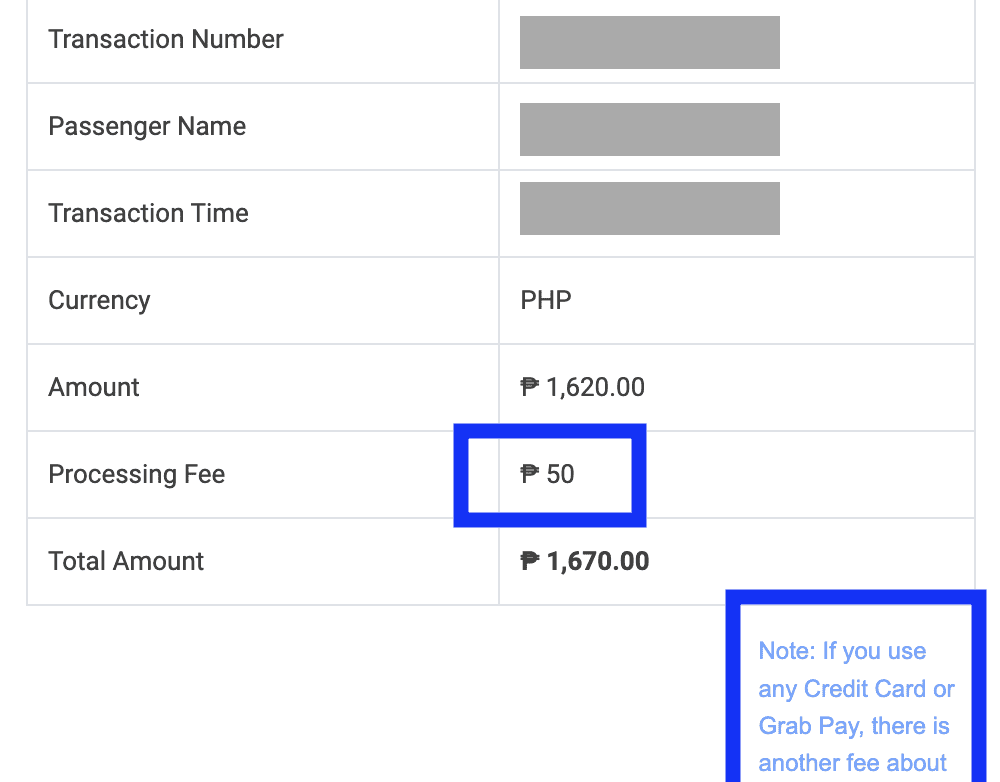Click the "Grab Pay, there is" note line
This screenshot has height=782, width=1000.
(x=854, y=727)
